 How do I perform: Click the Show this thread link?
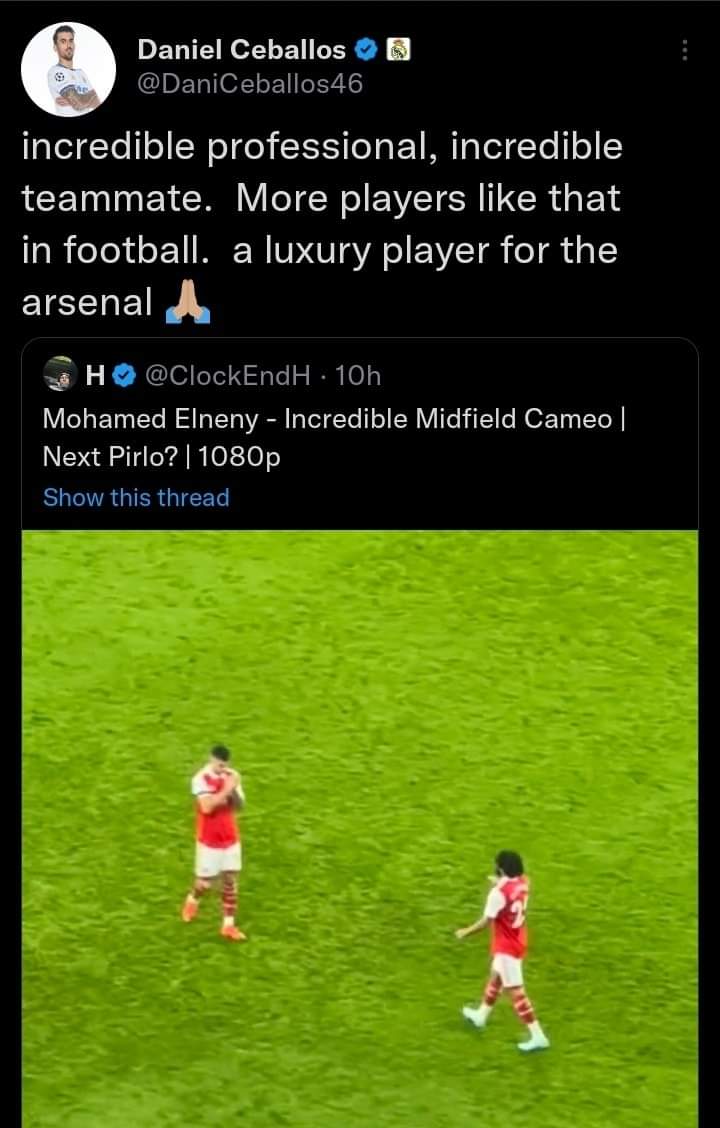point(136,497)
